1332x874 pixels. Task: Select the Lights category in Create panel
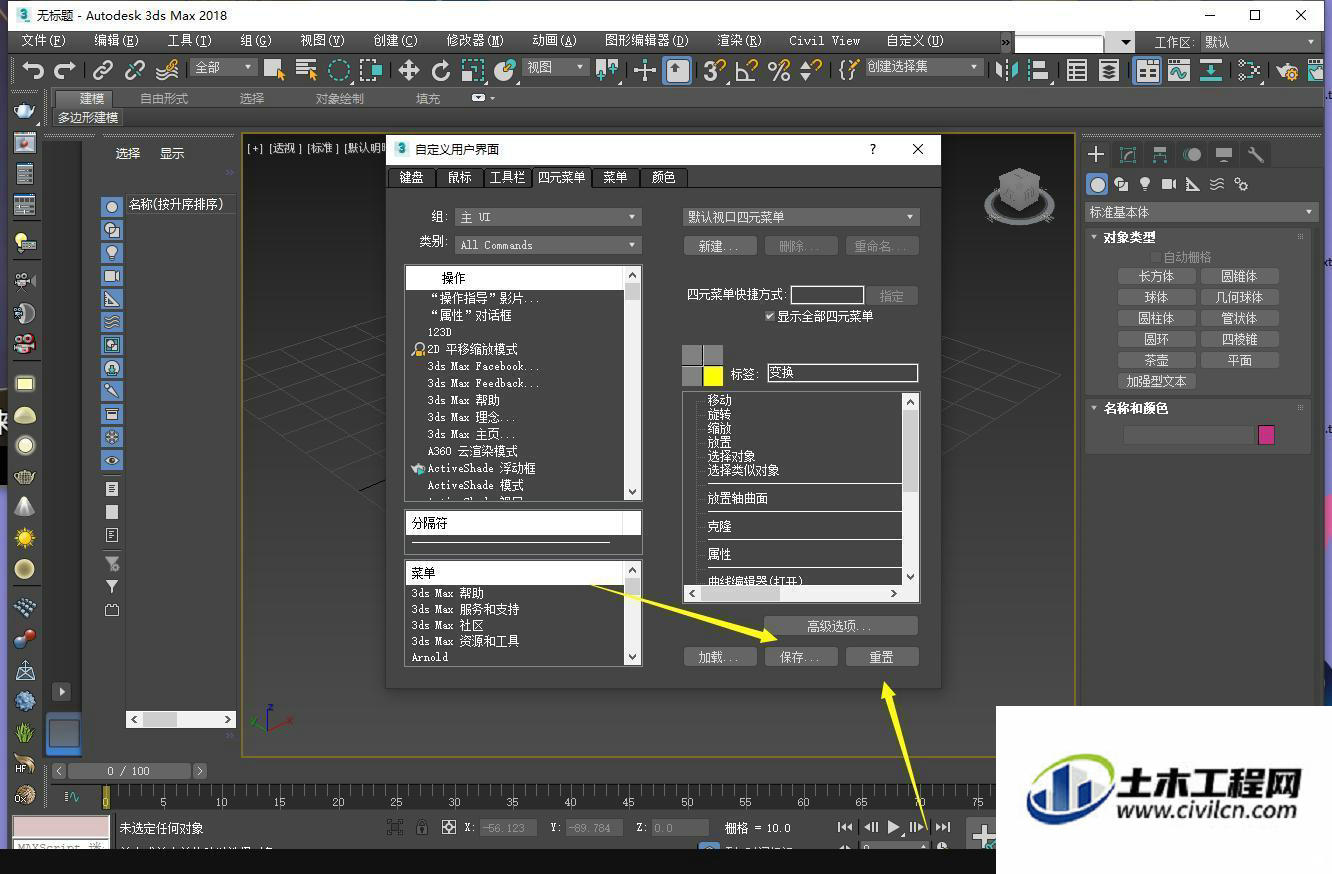(x=1145, y=184)
